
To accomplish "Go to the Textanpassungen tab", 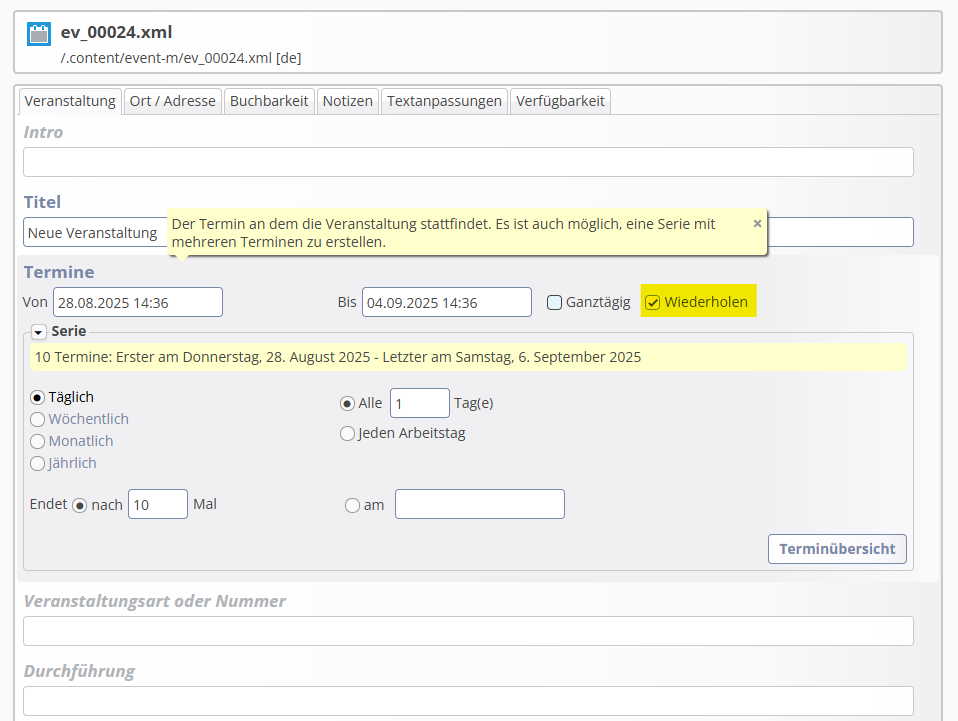I will coord(444,101).
